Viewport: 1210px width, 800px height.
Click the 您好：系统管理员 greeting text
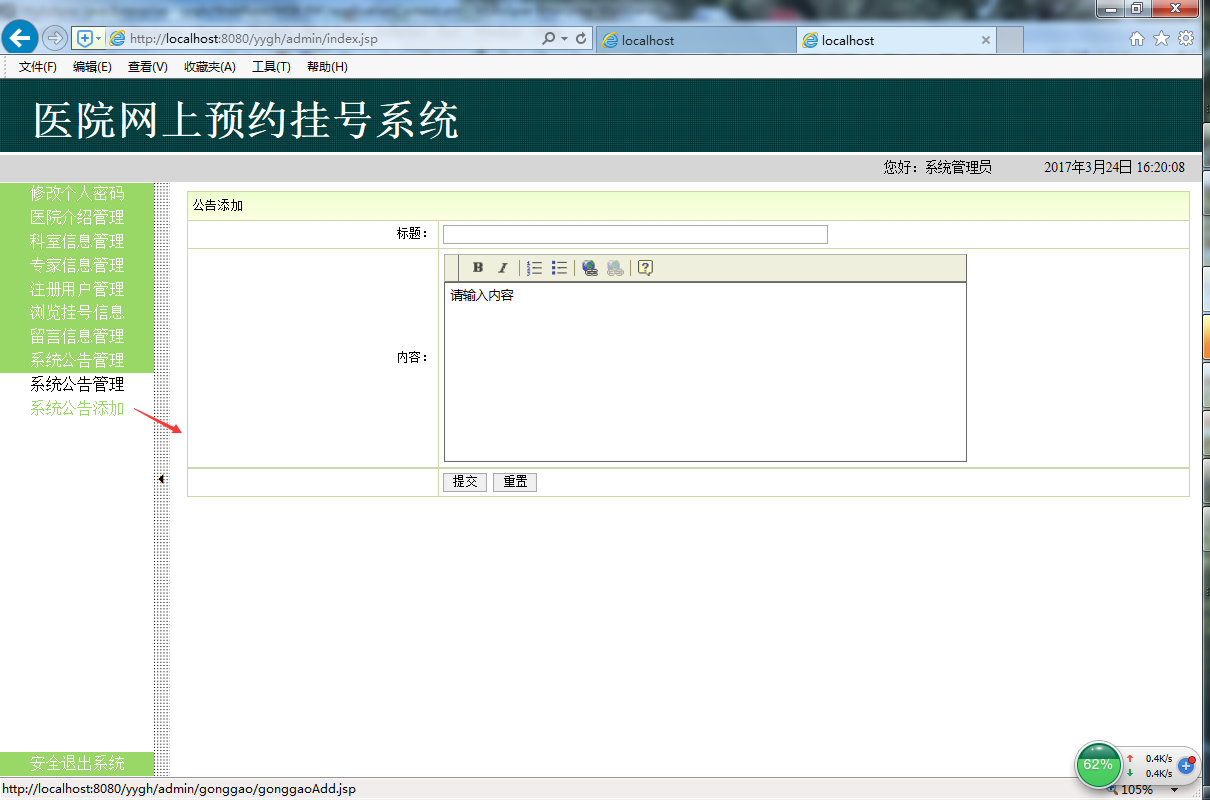point(937,167)
